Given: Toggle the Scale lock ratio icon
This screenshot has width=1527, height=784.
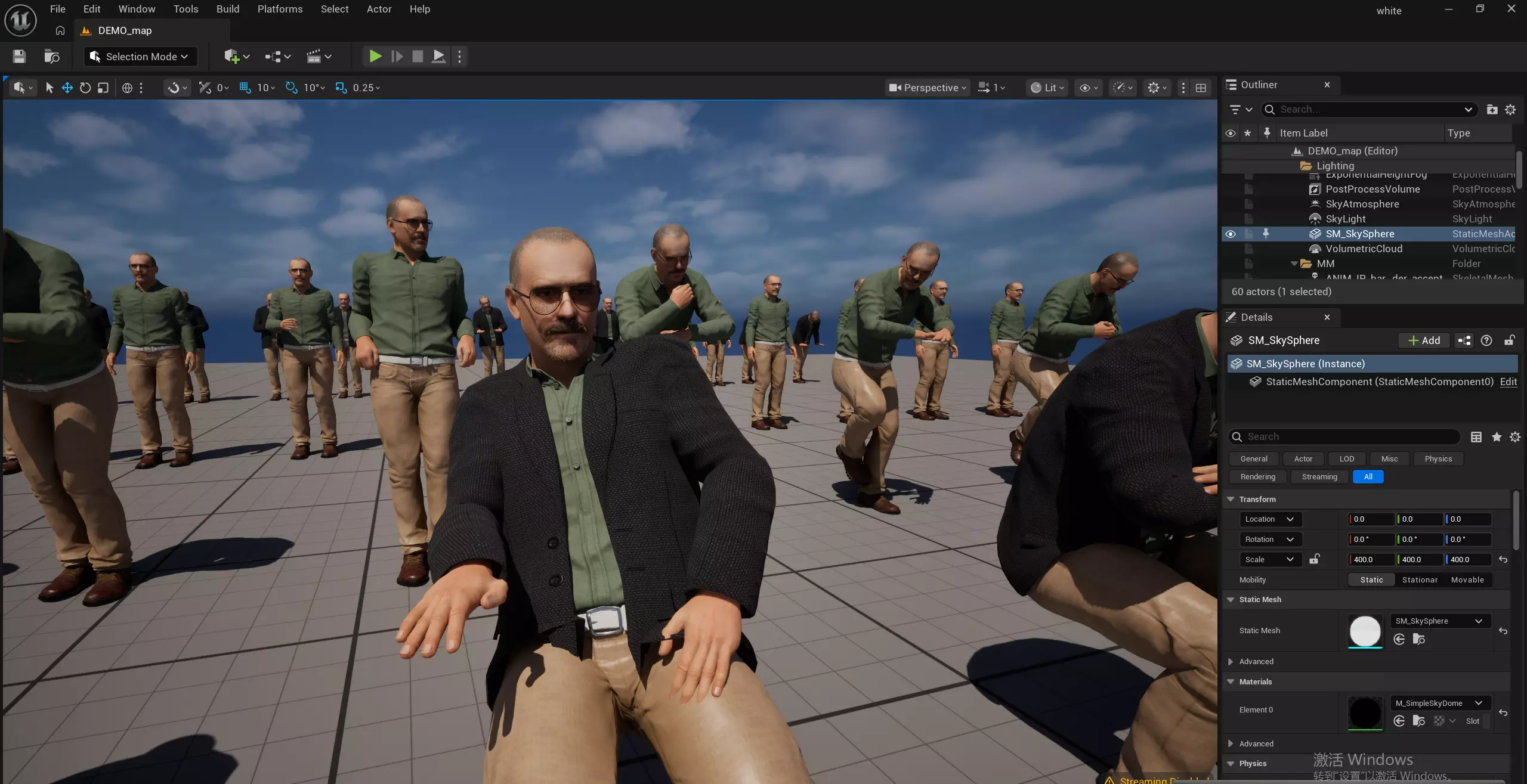Looking at the screenshot, I should tap(1314, 559).
